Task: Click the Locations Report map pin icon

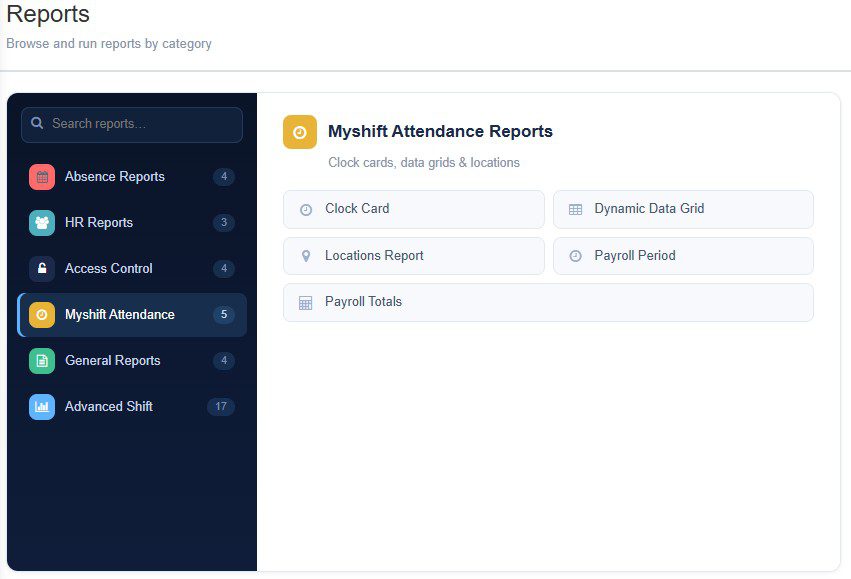Action: click(x=306, y=256)
